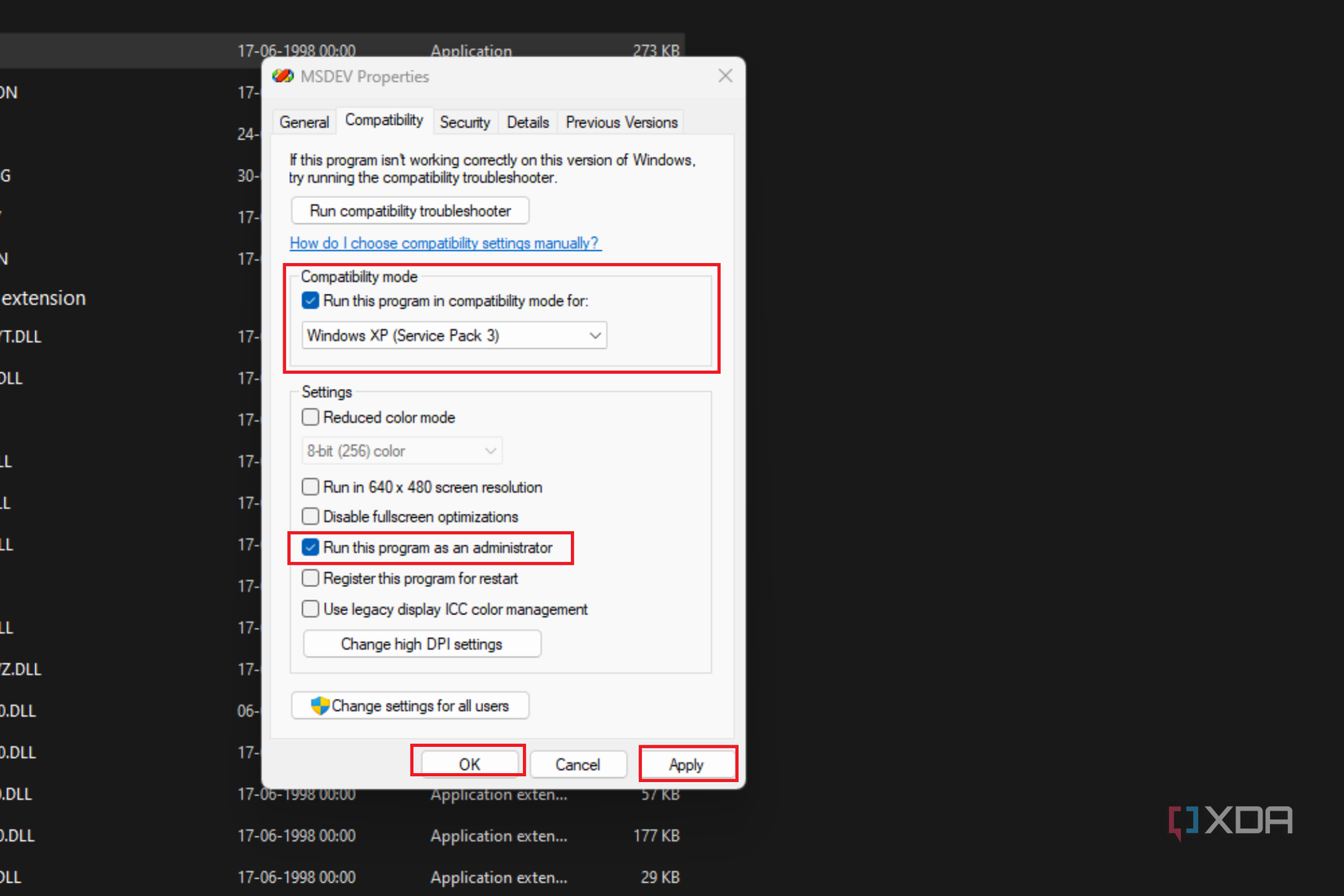This screenshot has height=896, width=1344.
Task: Uncheck Run this program in compatibility mode
Action: click(310, 300)
